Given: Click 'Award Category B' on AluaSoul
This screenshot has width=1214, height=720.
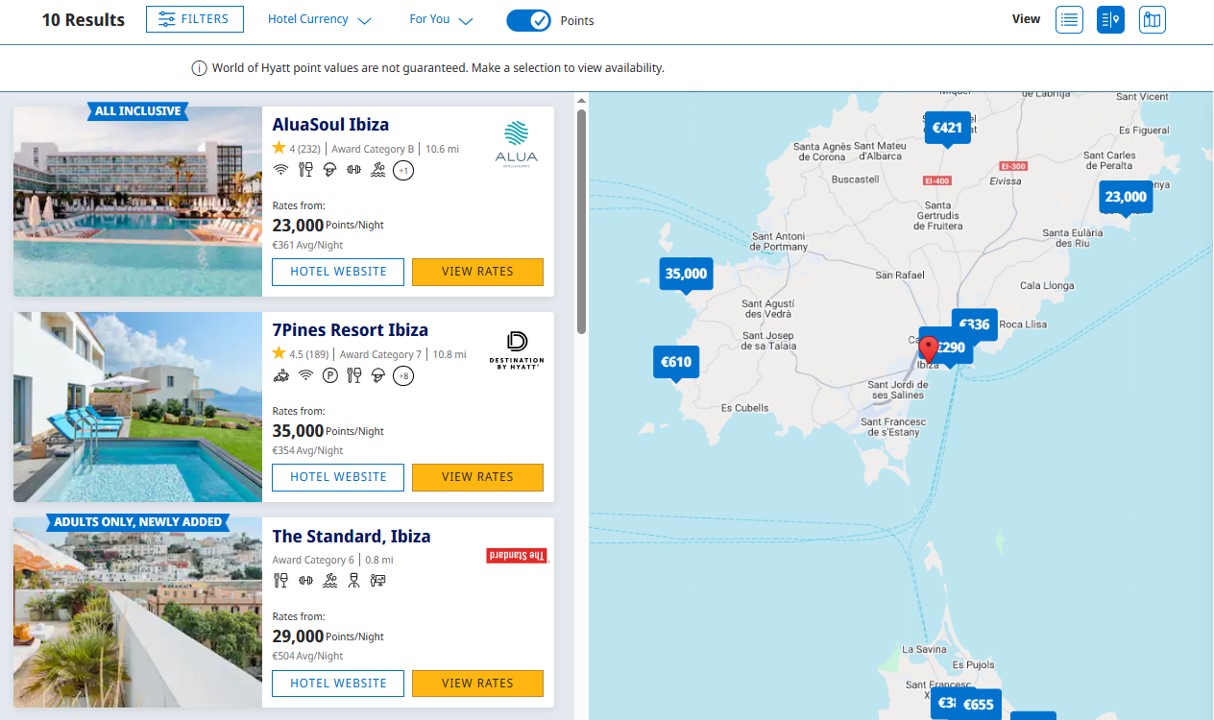Looking at the screenshot, I should pyautogui.click(x=372, y=149).
